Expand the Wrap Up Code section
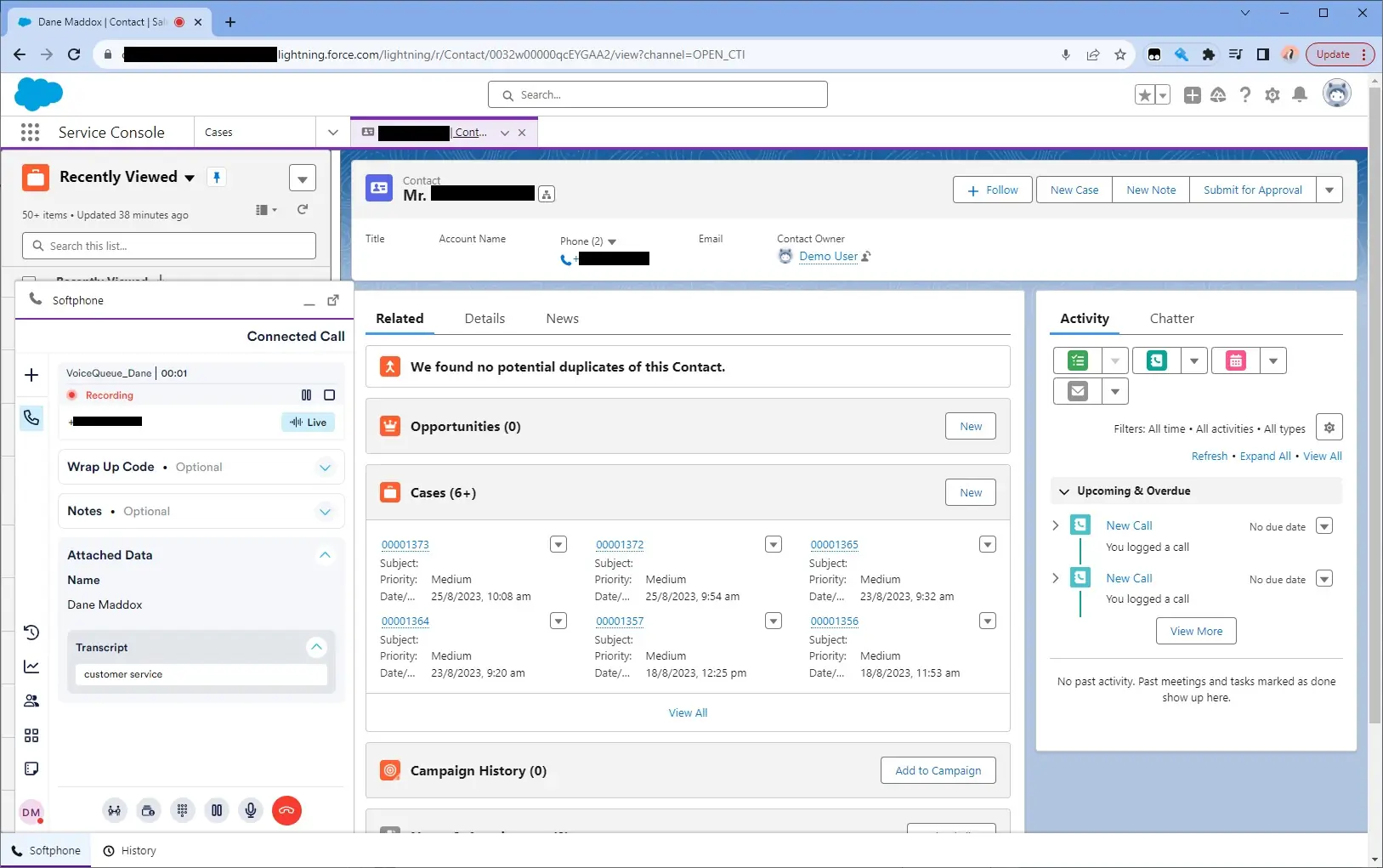The width and height of the screenshot is (1383, 868). pos(325,468)
